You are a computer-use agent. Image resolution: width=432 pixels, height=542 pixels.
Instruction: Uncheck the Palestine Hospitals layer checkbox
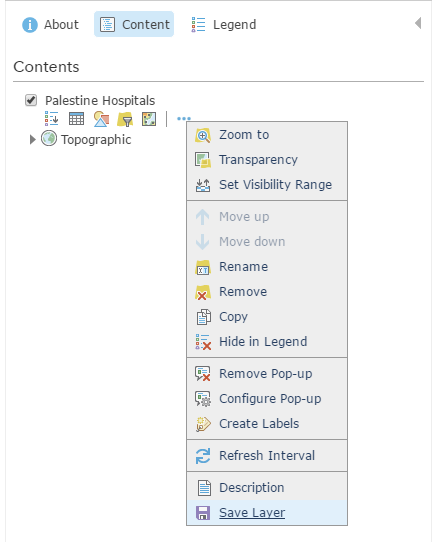(x=31, y=100)
